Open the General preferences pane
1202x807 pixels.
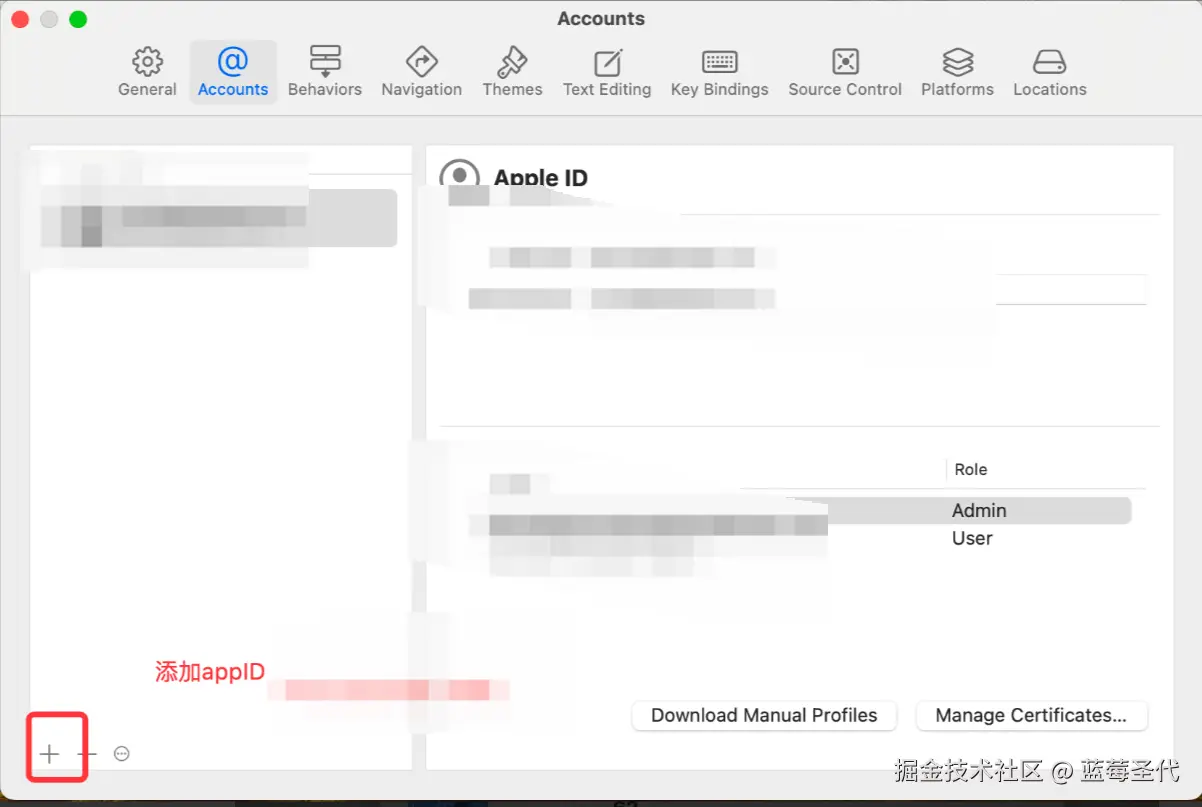147,71
